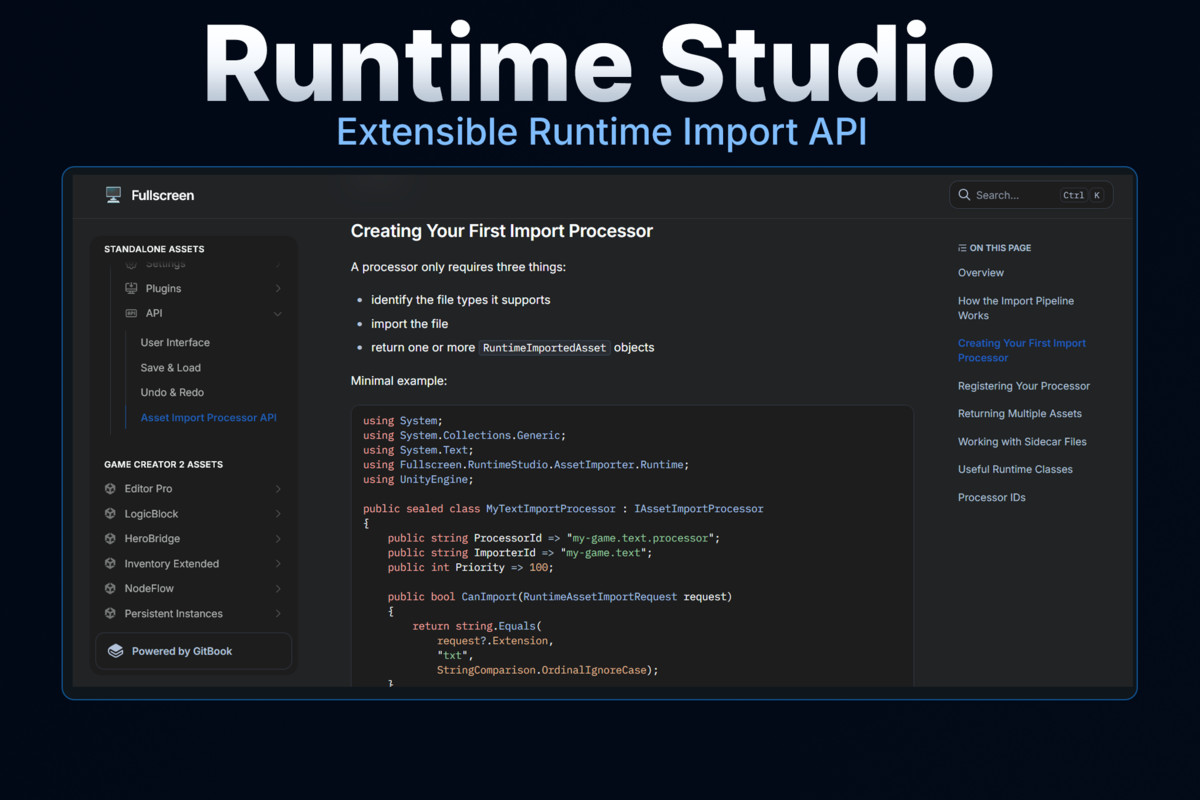This screenshot has height=800, width=1200.
Task: Click the LogicBlock cube icon
Action: [110, 514]
